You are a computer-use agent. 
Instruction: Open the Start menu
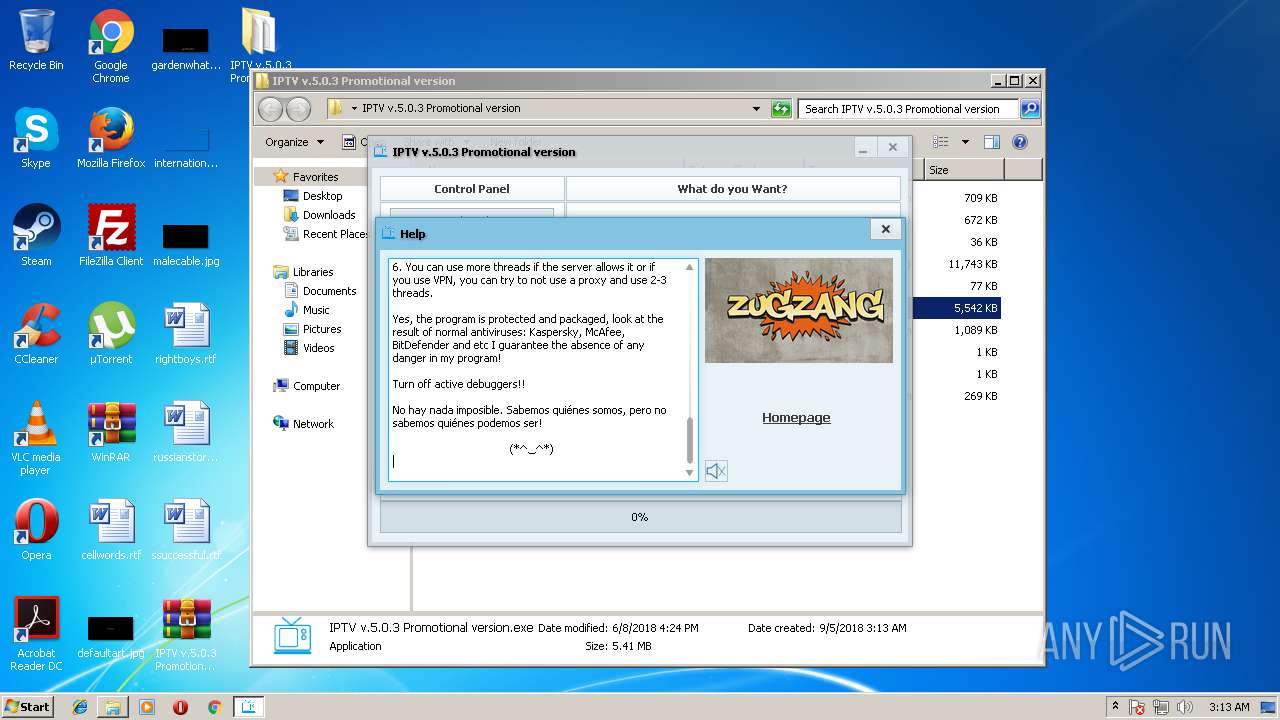tap(27, 706)
